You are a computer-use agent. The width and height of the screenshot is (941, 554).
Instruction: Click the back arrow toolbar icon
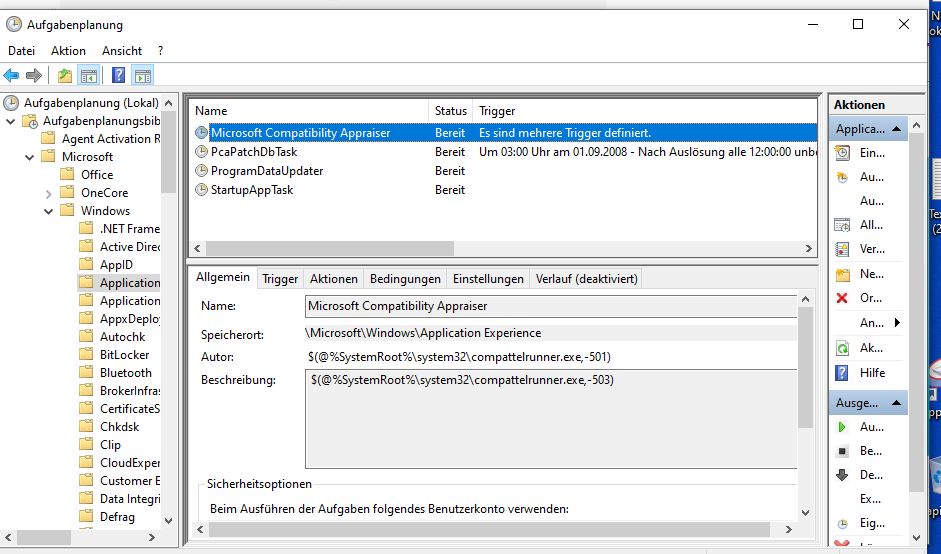tap(11, 76)
